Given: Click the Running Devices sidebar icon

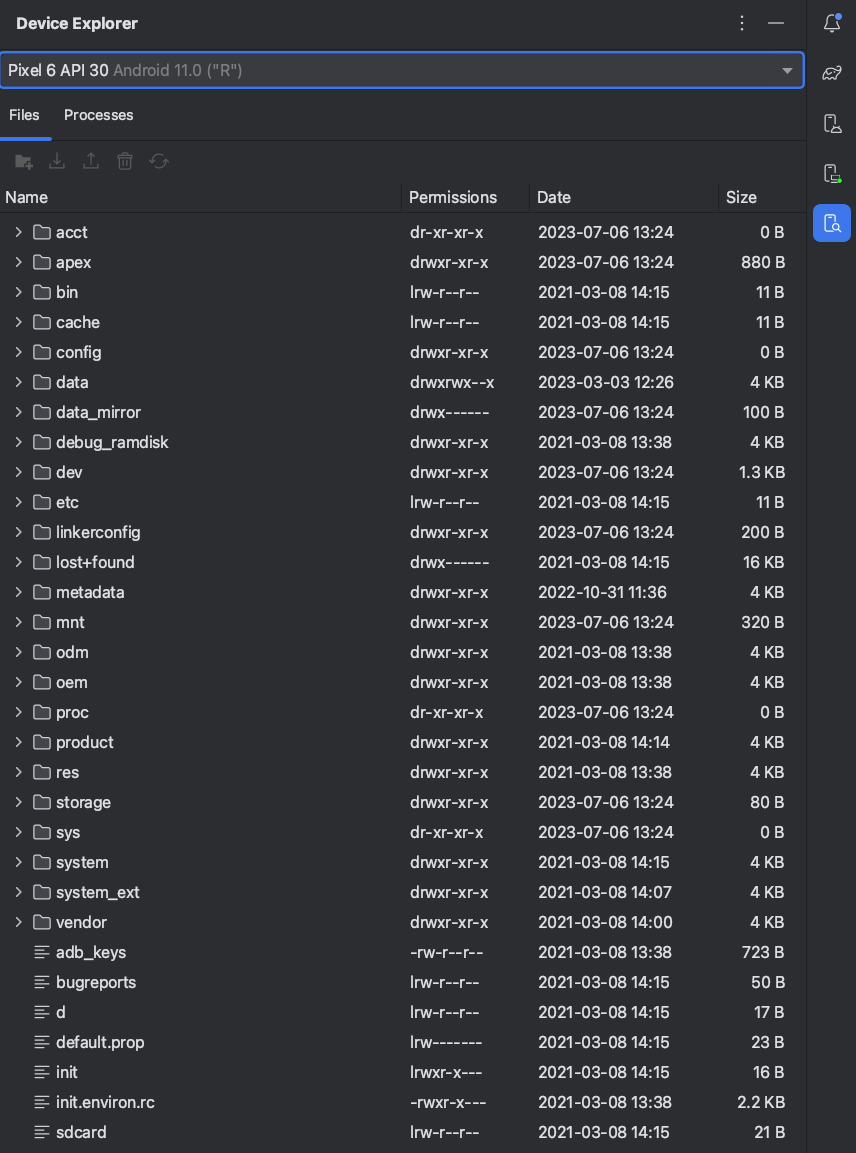Looking at the screenshot, I should pyautogui.click(x=831, y=173).
